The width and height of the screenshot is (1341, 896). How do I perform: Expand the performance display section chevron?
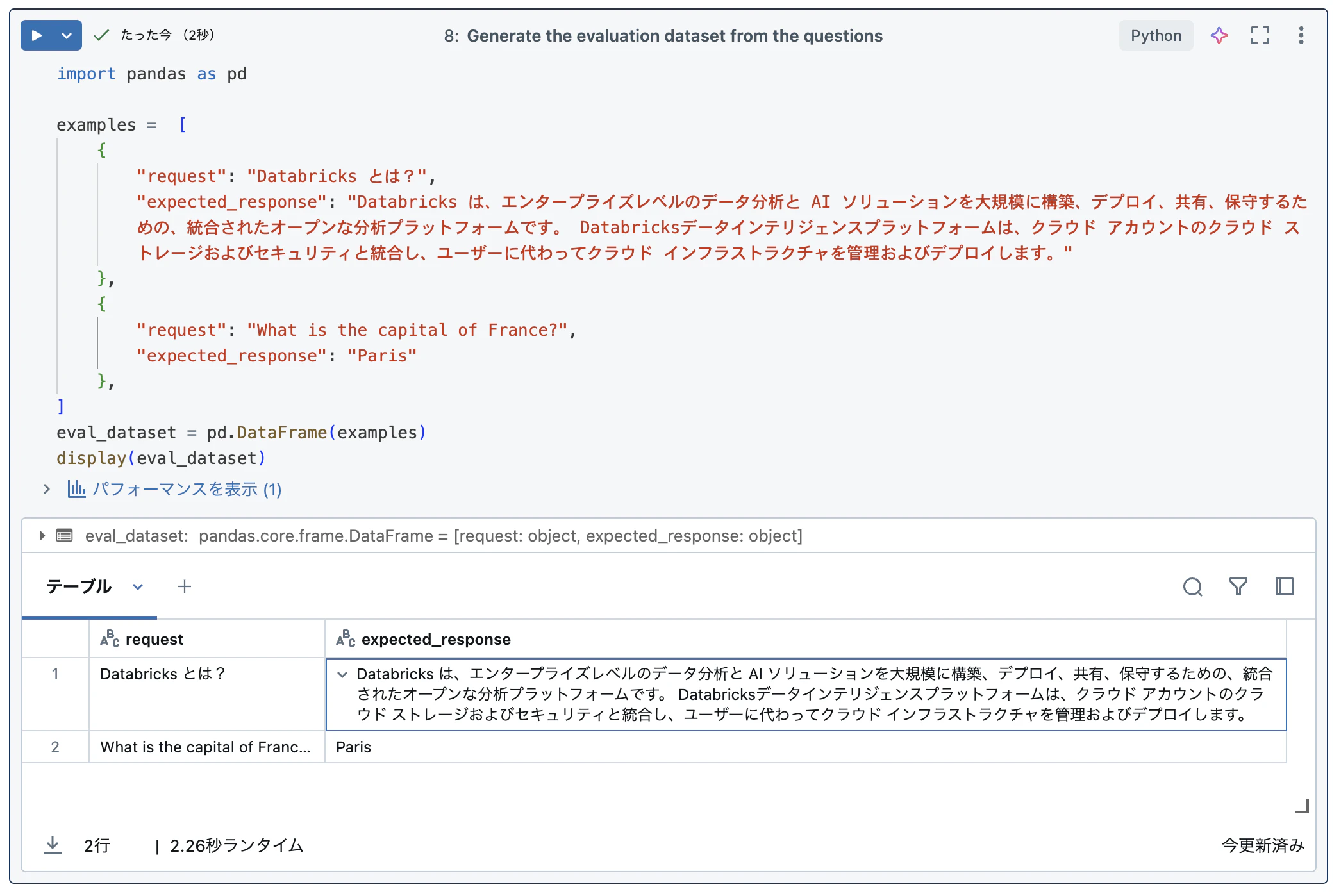[47, 489]
